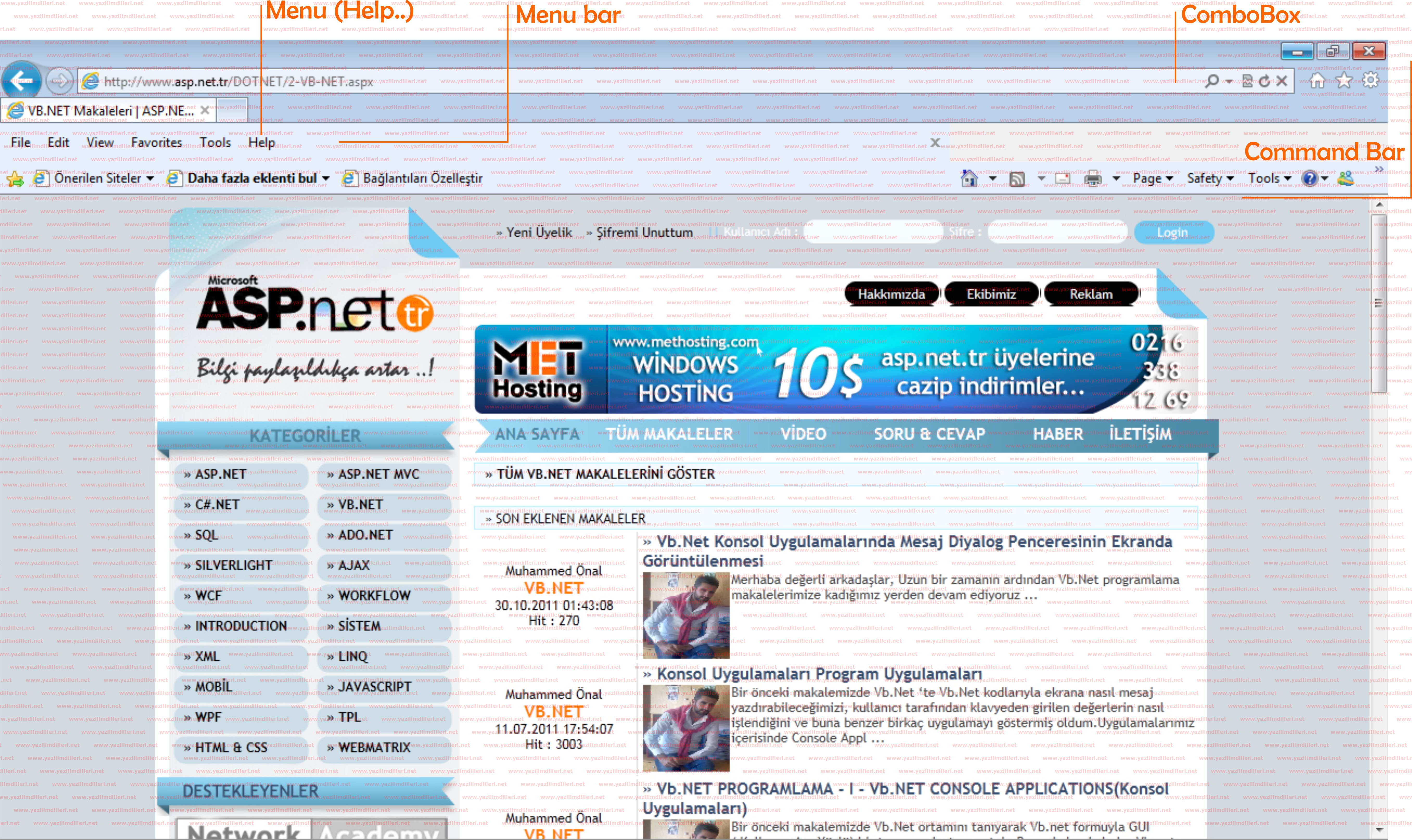Open the JAVASCRIPT category
This screenshot has height=840, width=1412.
tap(384, 687)
